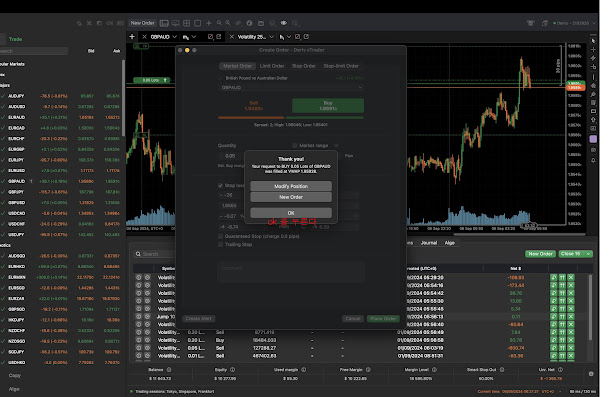Click the positions Search field
Screen dimensions: 615x397
(x=155, y=254)
